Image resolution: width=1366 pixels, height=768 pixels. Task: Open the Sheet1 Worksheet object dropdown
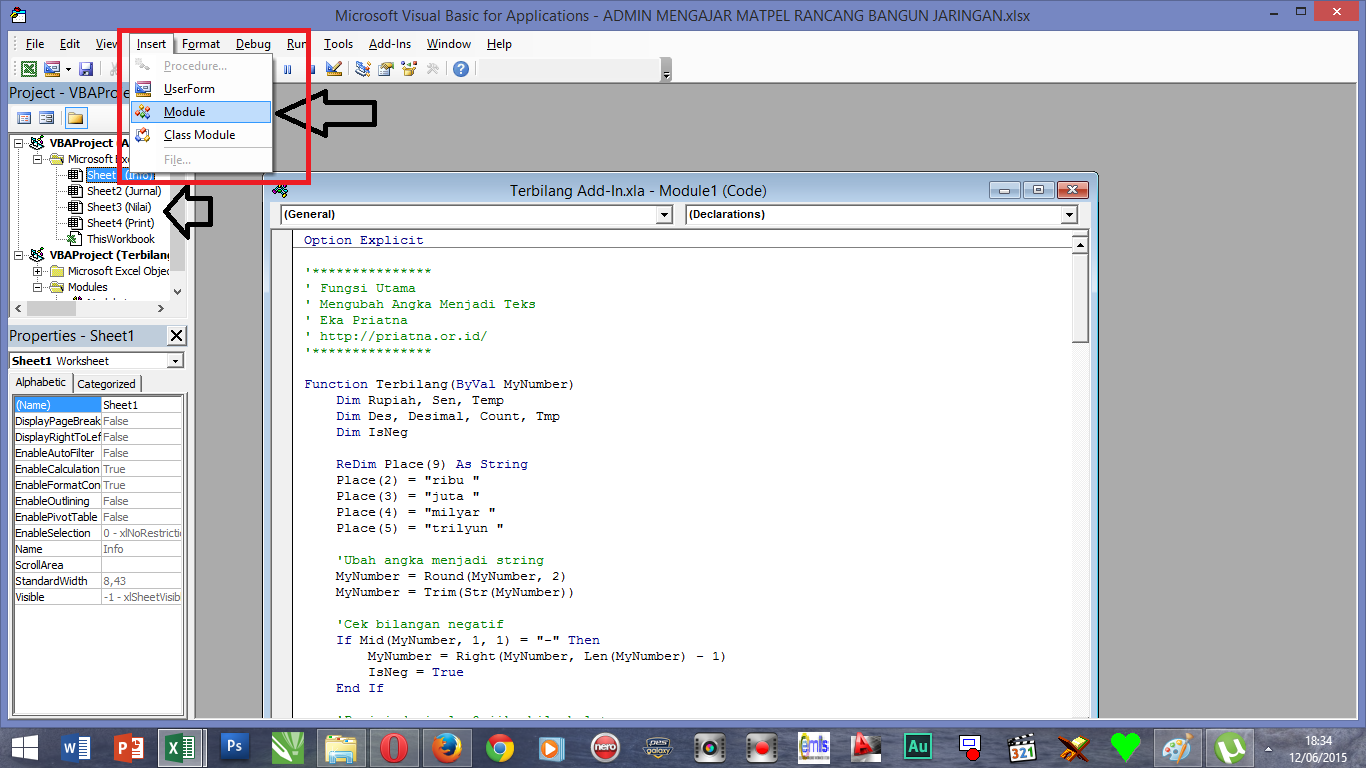[x=176, y=361]
